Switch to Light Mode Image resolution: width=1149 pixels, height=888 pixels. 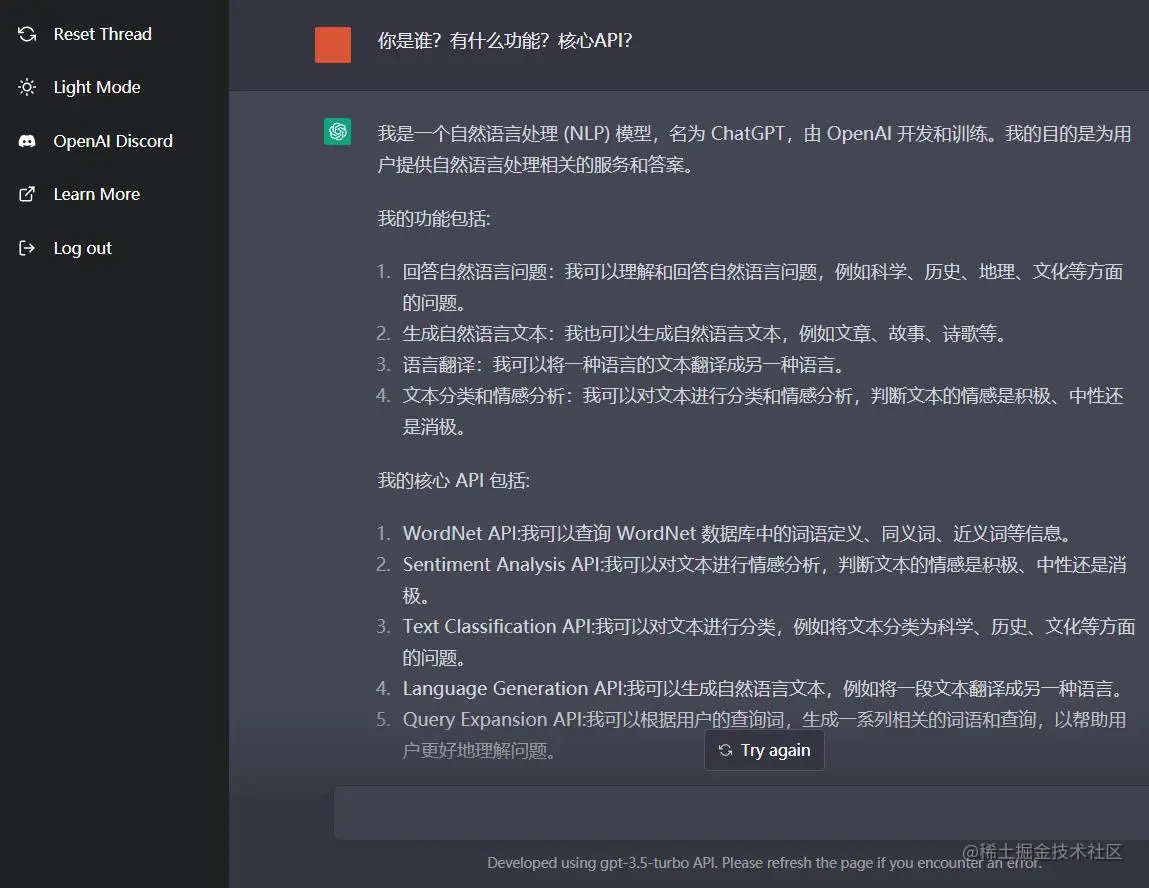point(97,87)
